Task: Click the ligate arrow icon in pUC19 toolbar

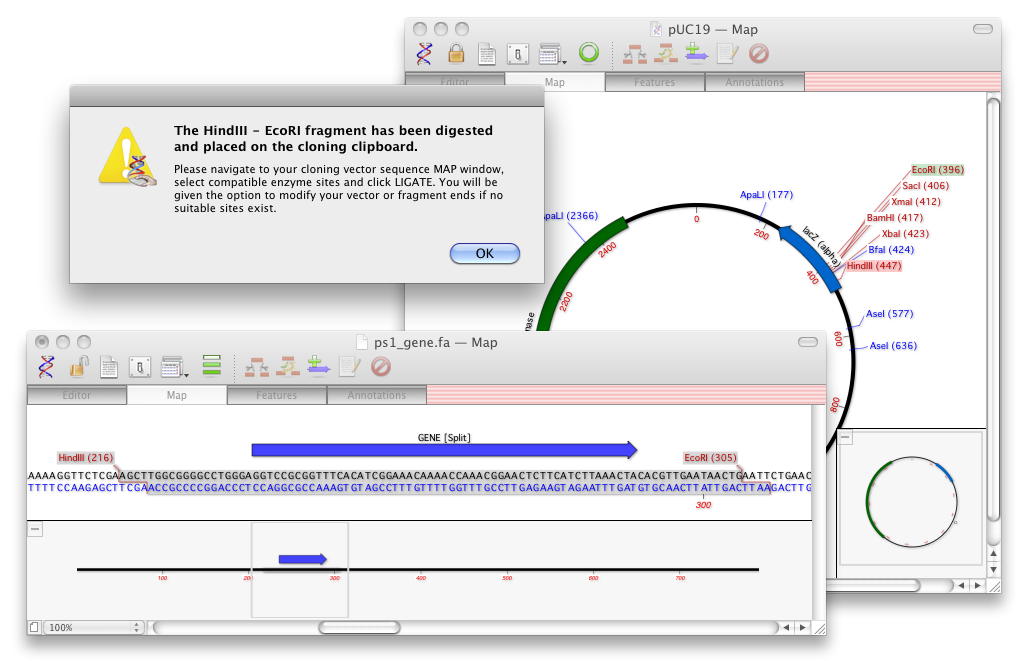Action: (x=696, y=53)
